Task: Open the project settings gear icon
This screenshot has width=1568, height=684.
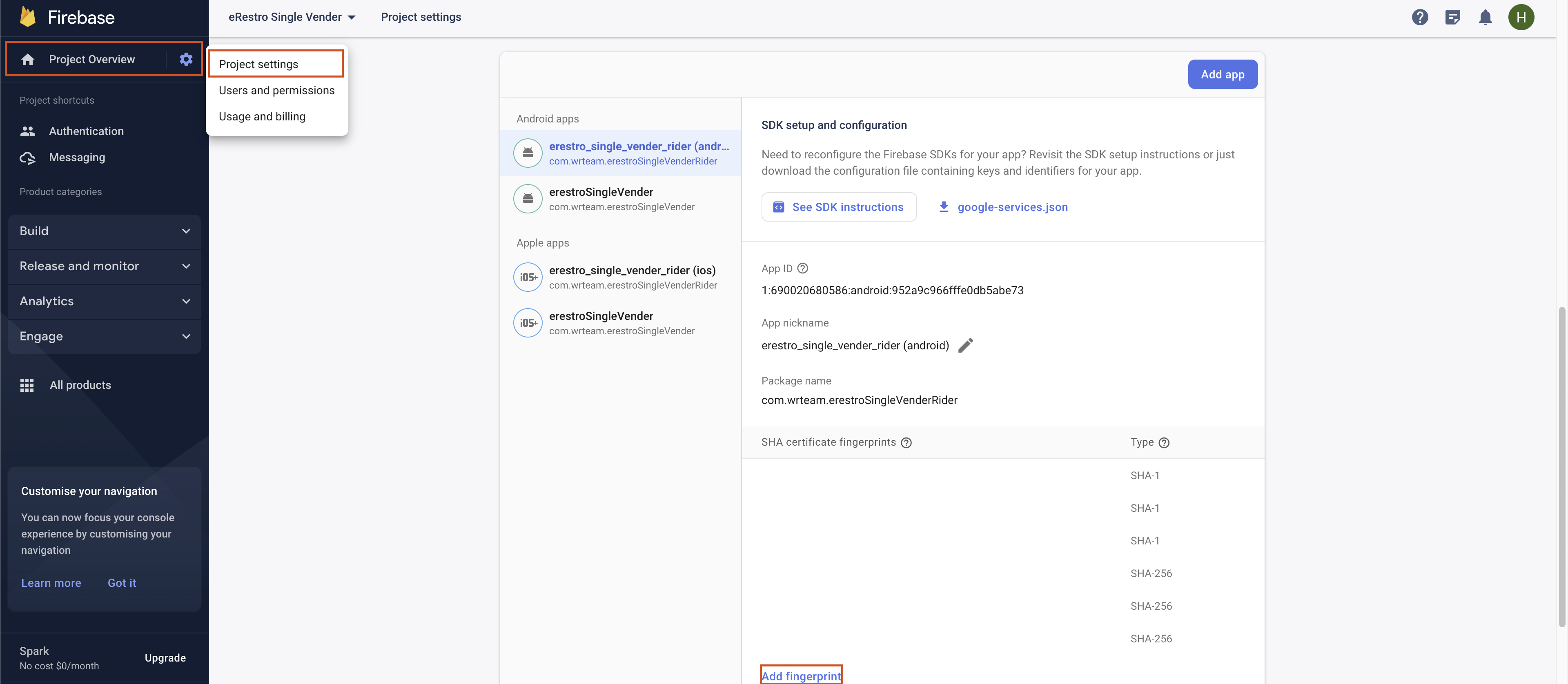Action: [x=186, y=59]
